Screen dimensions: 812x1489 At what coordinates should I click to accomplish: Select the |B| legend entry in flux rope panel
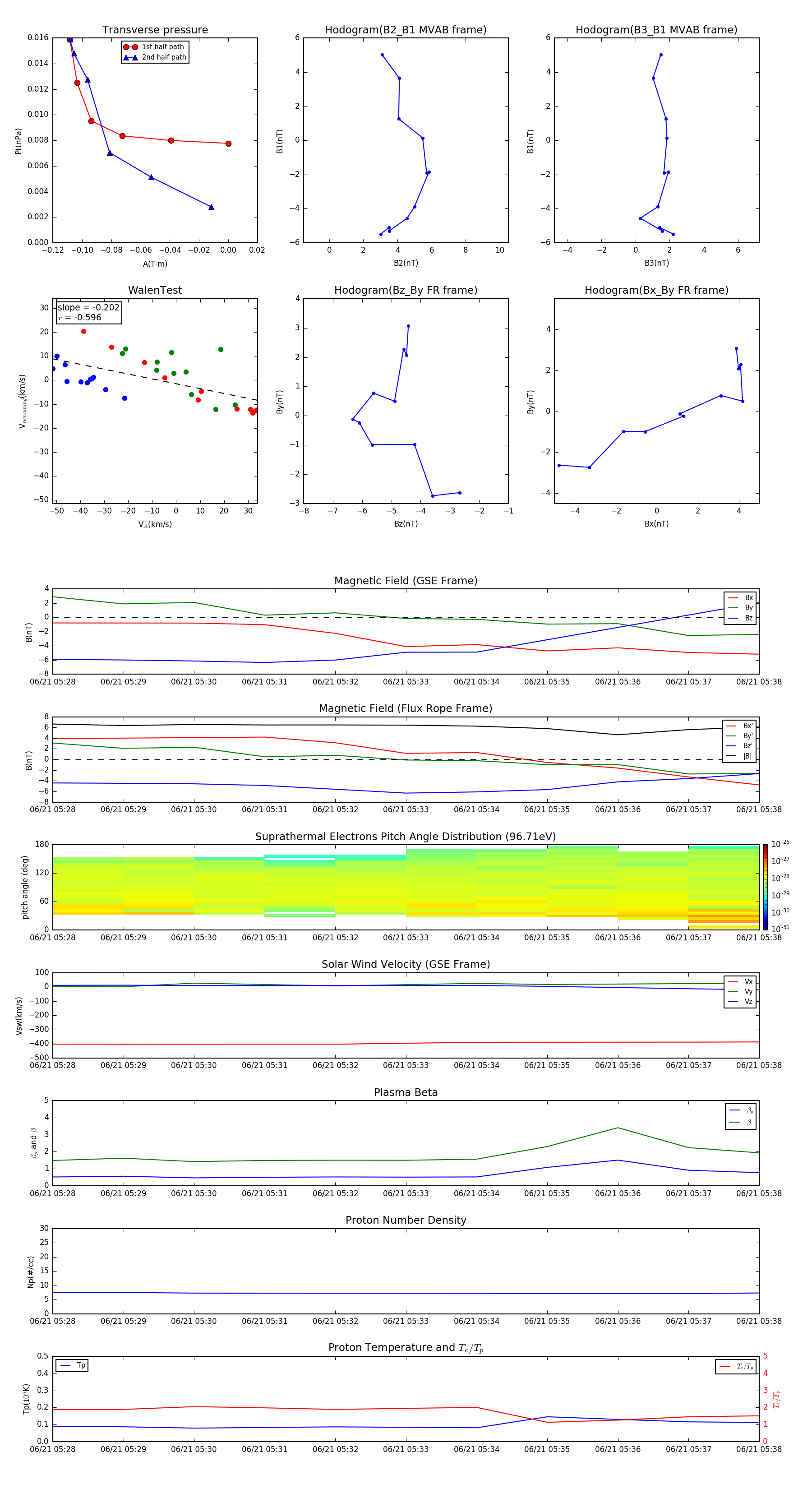pyautogui.click(x=740, y=757)
